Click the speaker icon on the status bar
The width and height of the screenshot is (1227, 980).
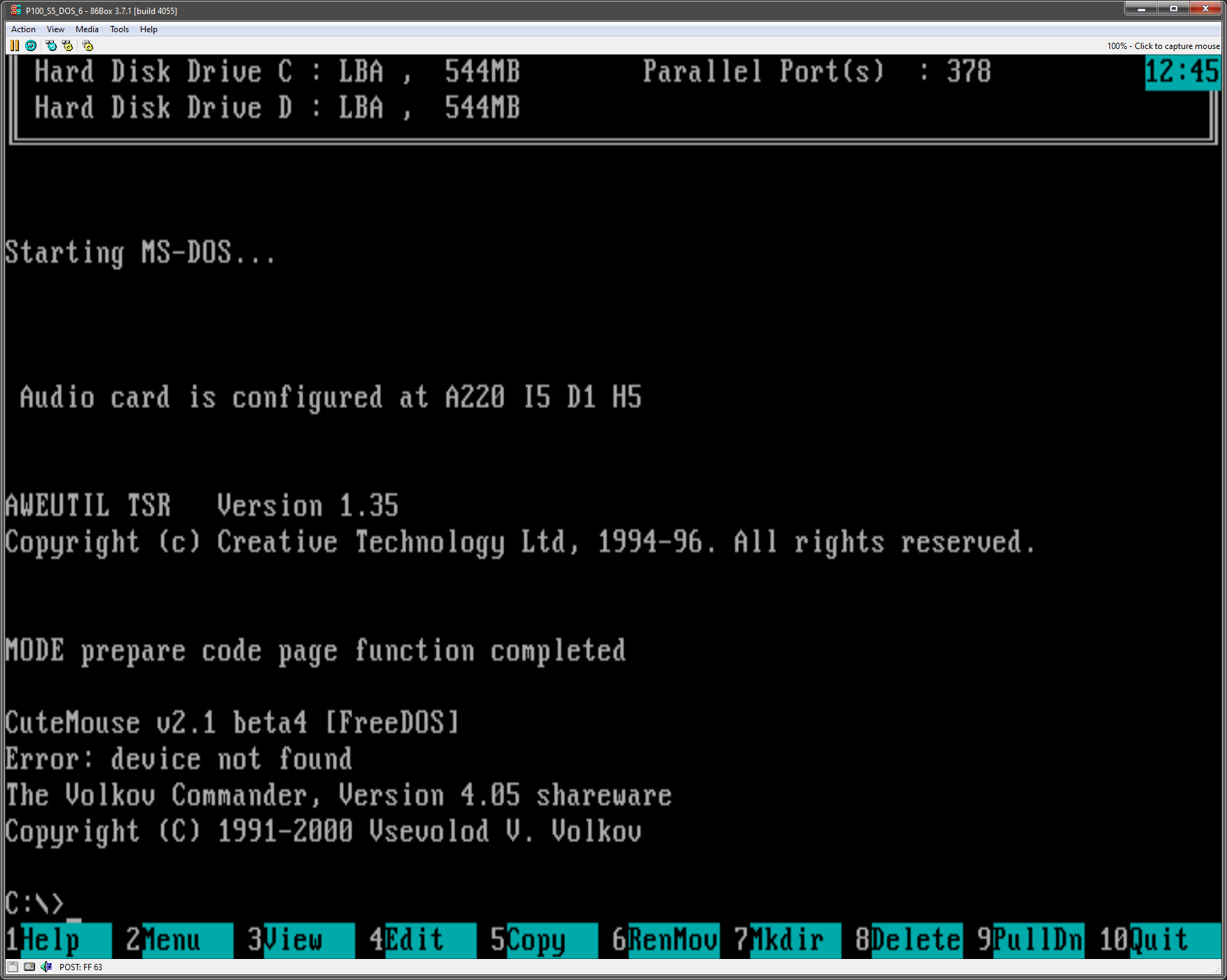[x=46, y=967]
